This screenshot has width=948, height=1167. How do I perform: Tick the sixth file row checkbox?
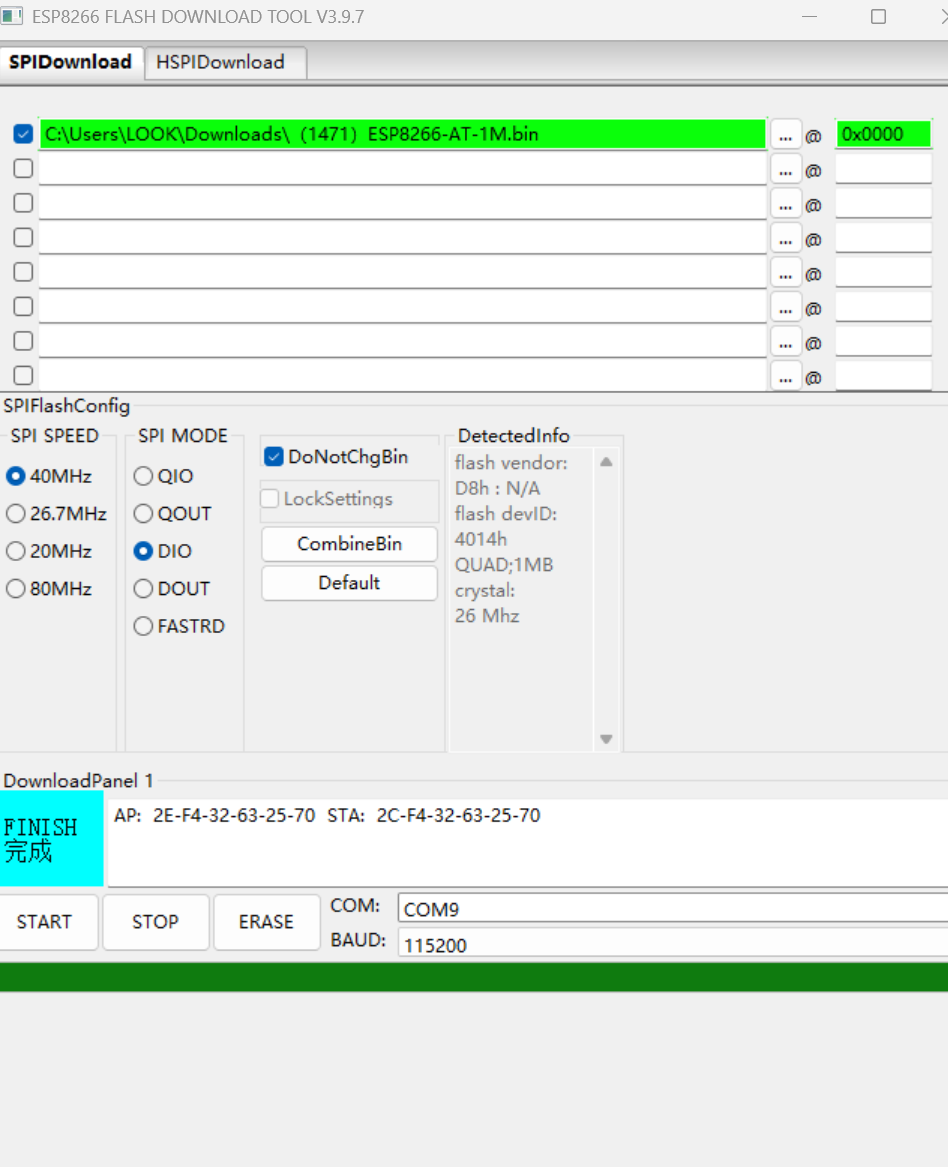tap(23, 306)
